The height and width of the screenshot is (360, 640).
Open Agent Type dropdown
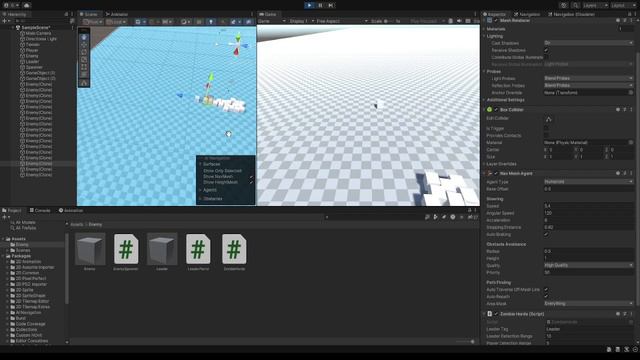coord(589,182)
